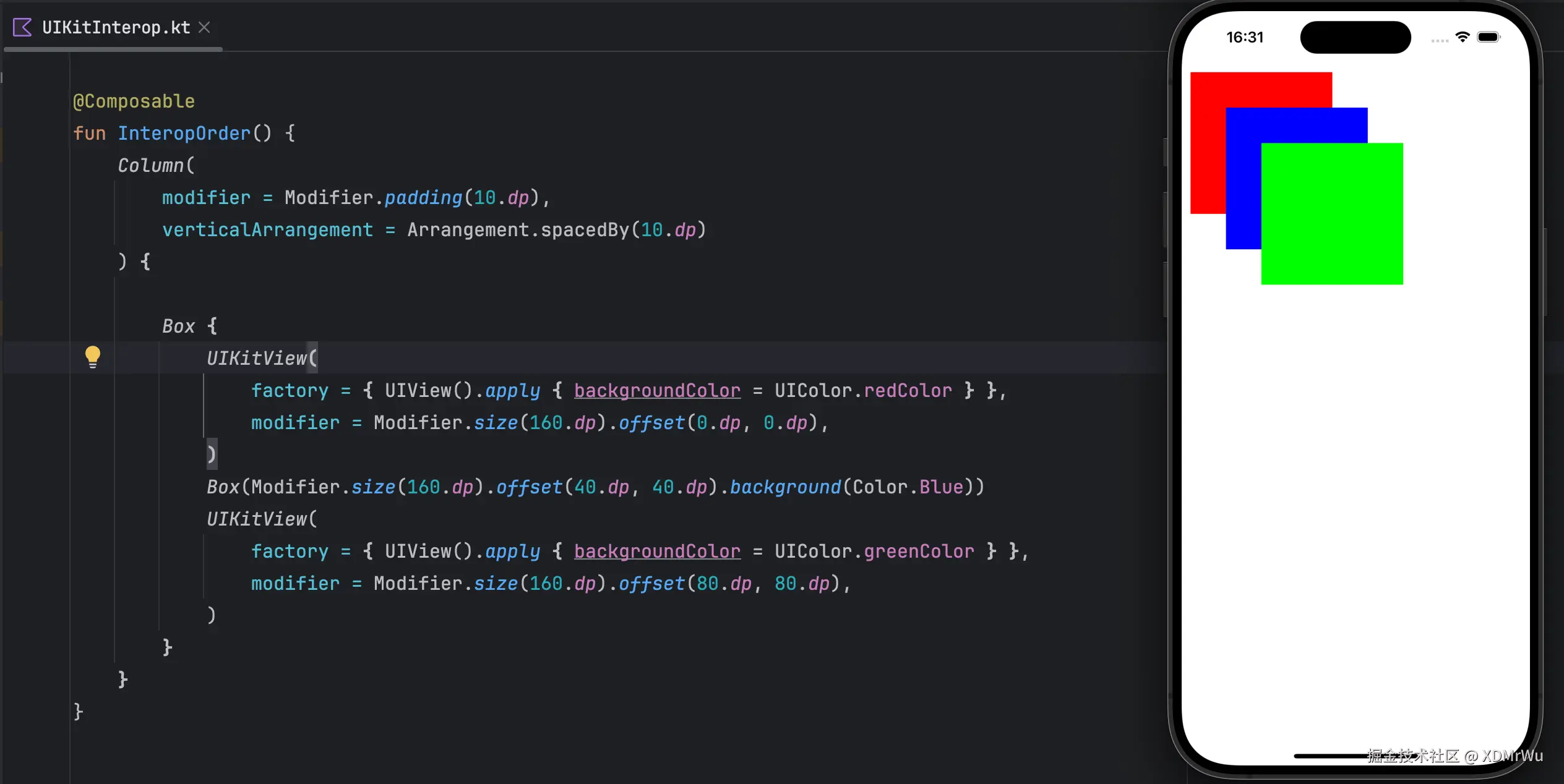Click the Color.Blue text in code
1564x784 pixels.
[x=908, y=487]
